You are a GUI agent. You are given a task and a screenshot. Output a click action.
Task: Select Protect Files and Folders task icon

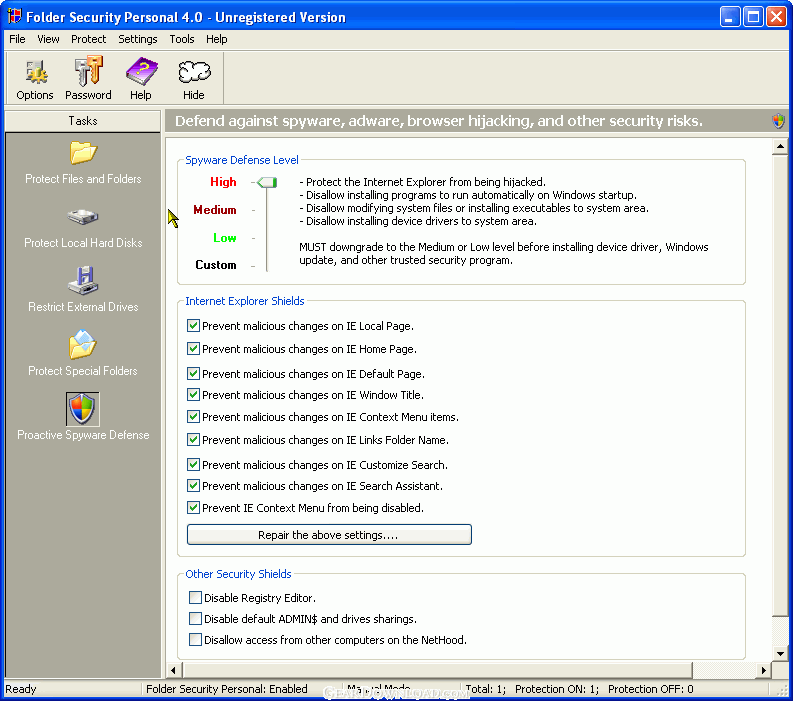83,153
